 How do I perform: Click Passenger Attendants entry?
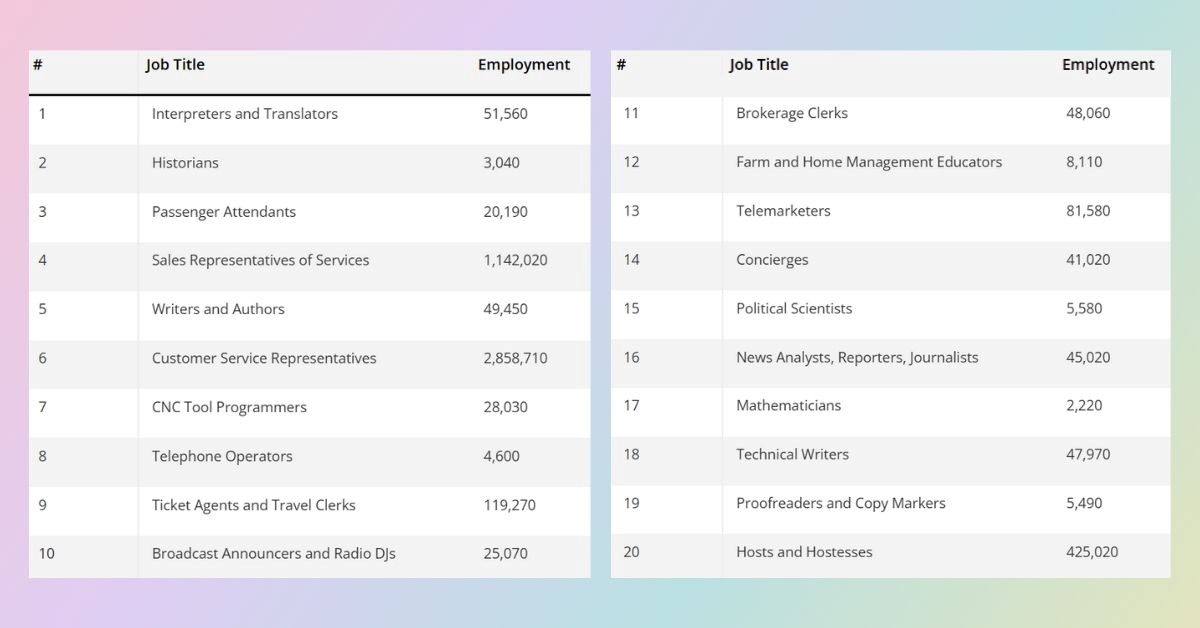pos(224,212)
